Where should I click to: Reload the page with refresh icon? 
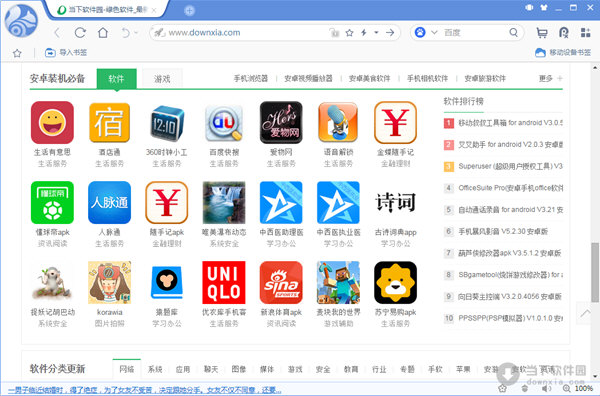pyautogui.click(x=80, y=33)
